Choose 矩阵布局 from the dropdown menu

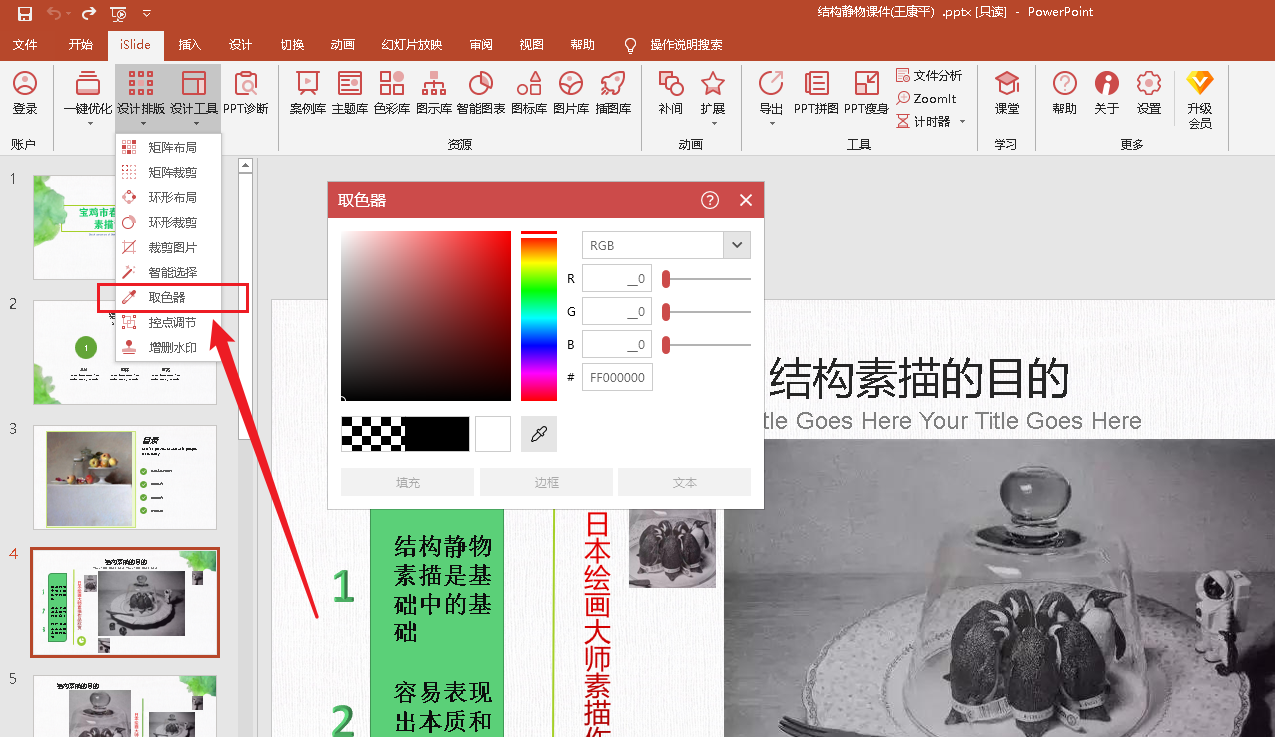coord(168,147)
